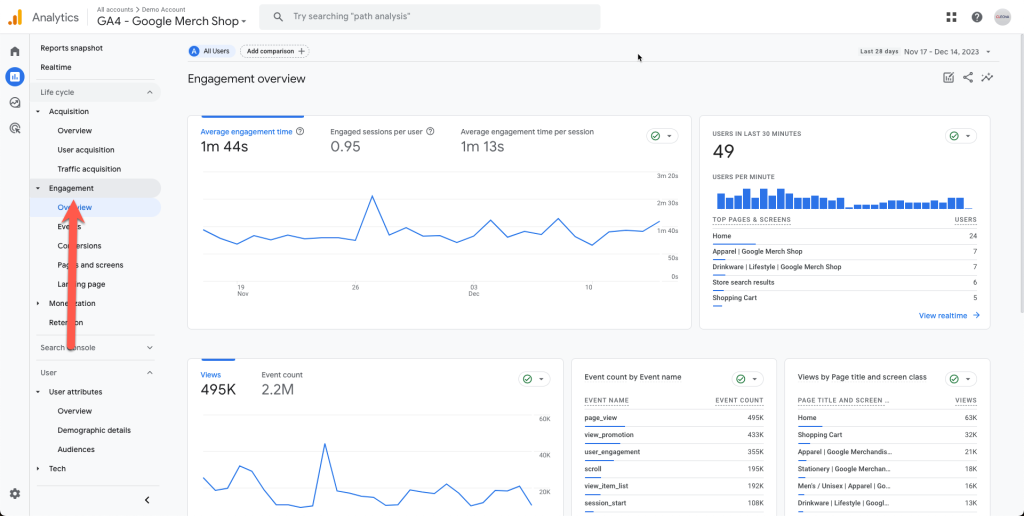
Task: Click the Add comparison button
Action: coord(275,51)
